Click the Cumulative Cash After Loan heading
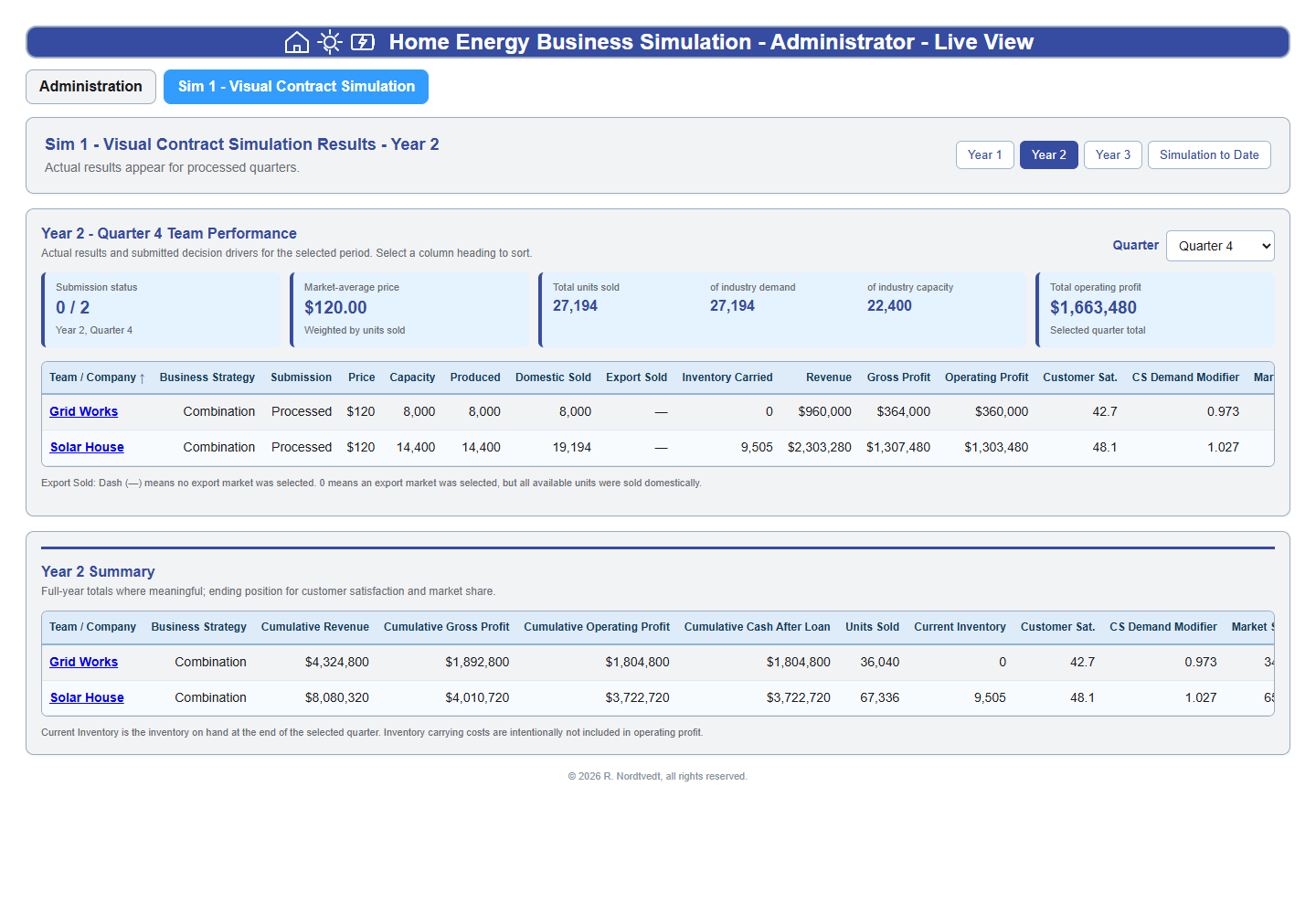 pos(758,627)
